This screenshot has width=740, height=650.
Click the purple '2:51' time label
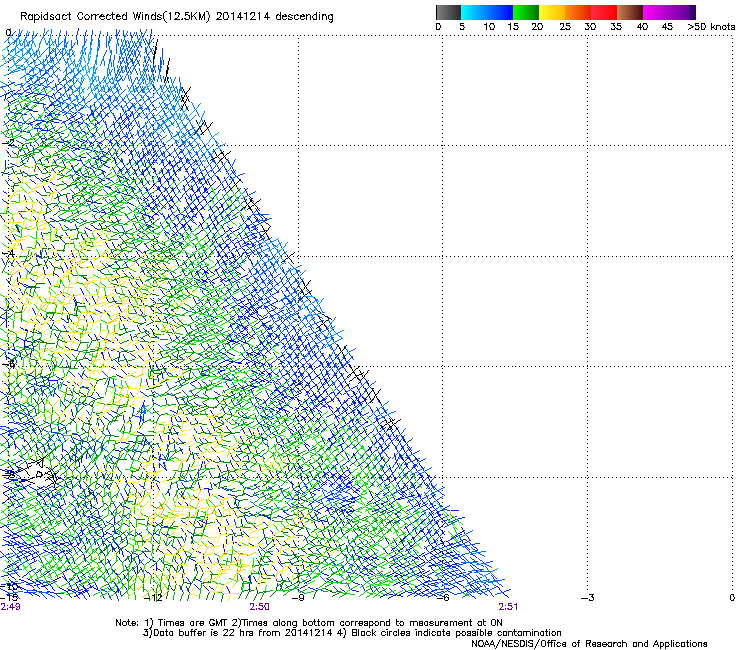click(508, 607)
